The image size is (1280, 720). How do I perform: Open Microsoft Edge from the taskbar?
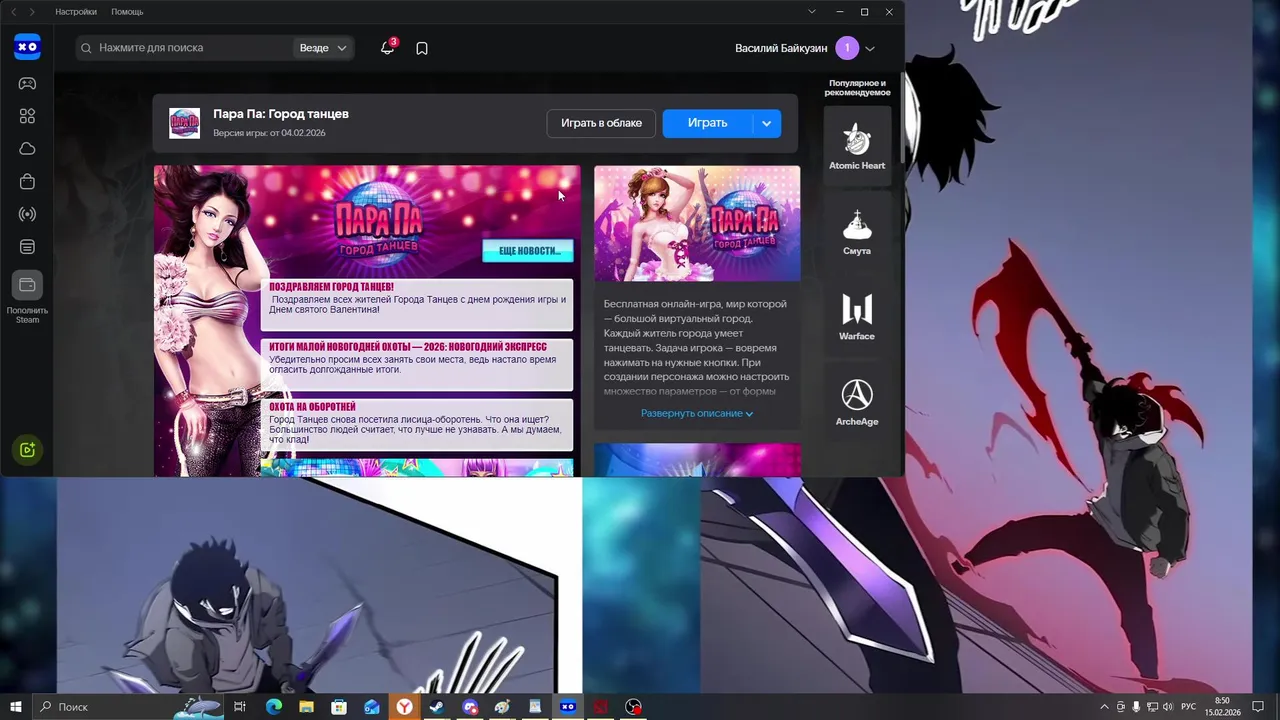pos(274,707)
